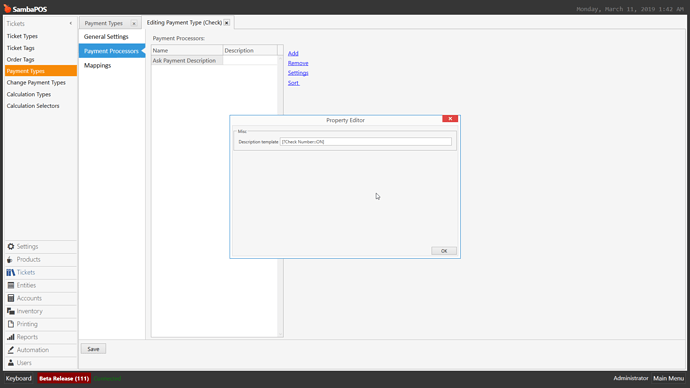690x388 pixels.
Task: Click the Inventory icon in sidebar
Action: pos(11,311)
